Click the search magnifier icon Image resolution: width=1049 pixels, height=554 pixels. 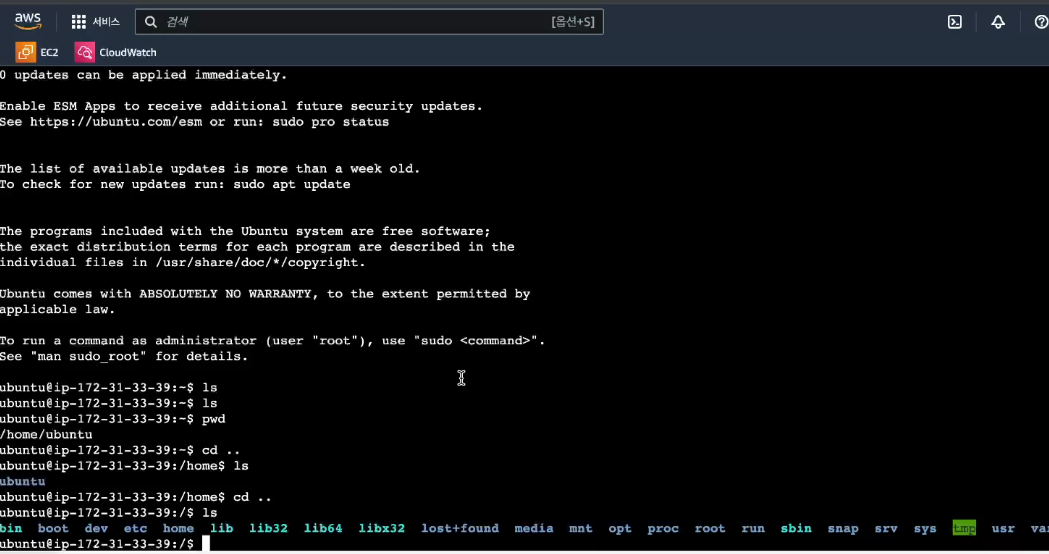coord(151,22)
